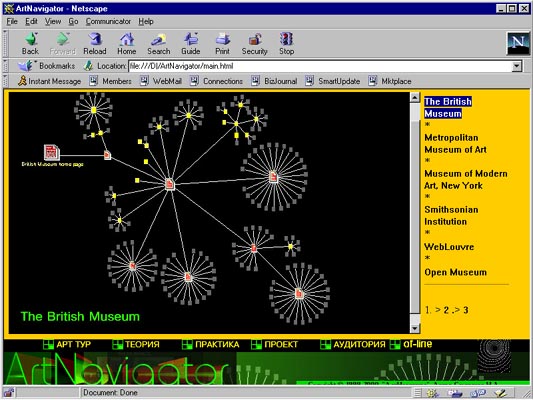Click the graph frame scroll up arrow
Screen dimensions: 533x400
[415, 98]
